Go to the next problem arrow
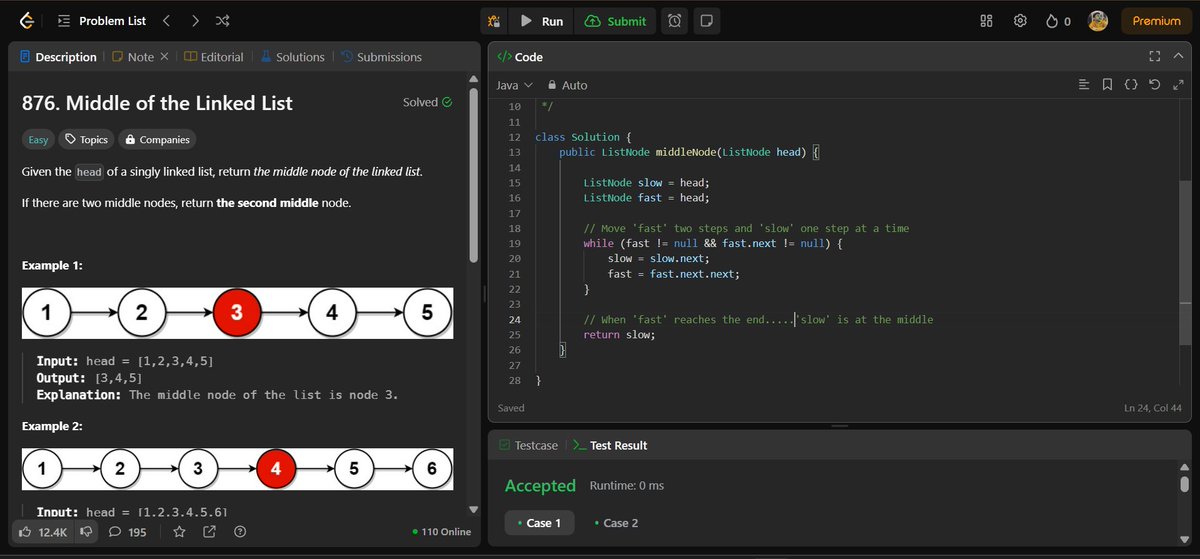 pos(194,21)
